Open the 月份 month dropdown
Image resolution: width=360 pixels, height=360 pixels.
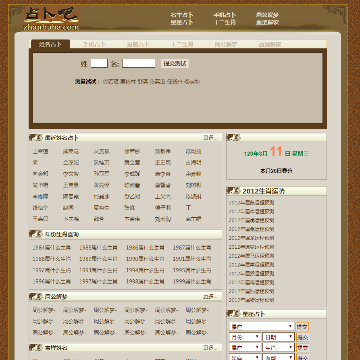coord(245,337)
